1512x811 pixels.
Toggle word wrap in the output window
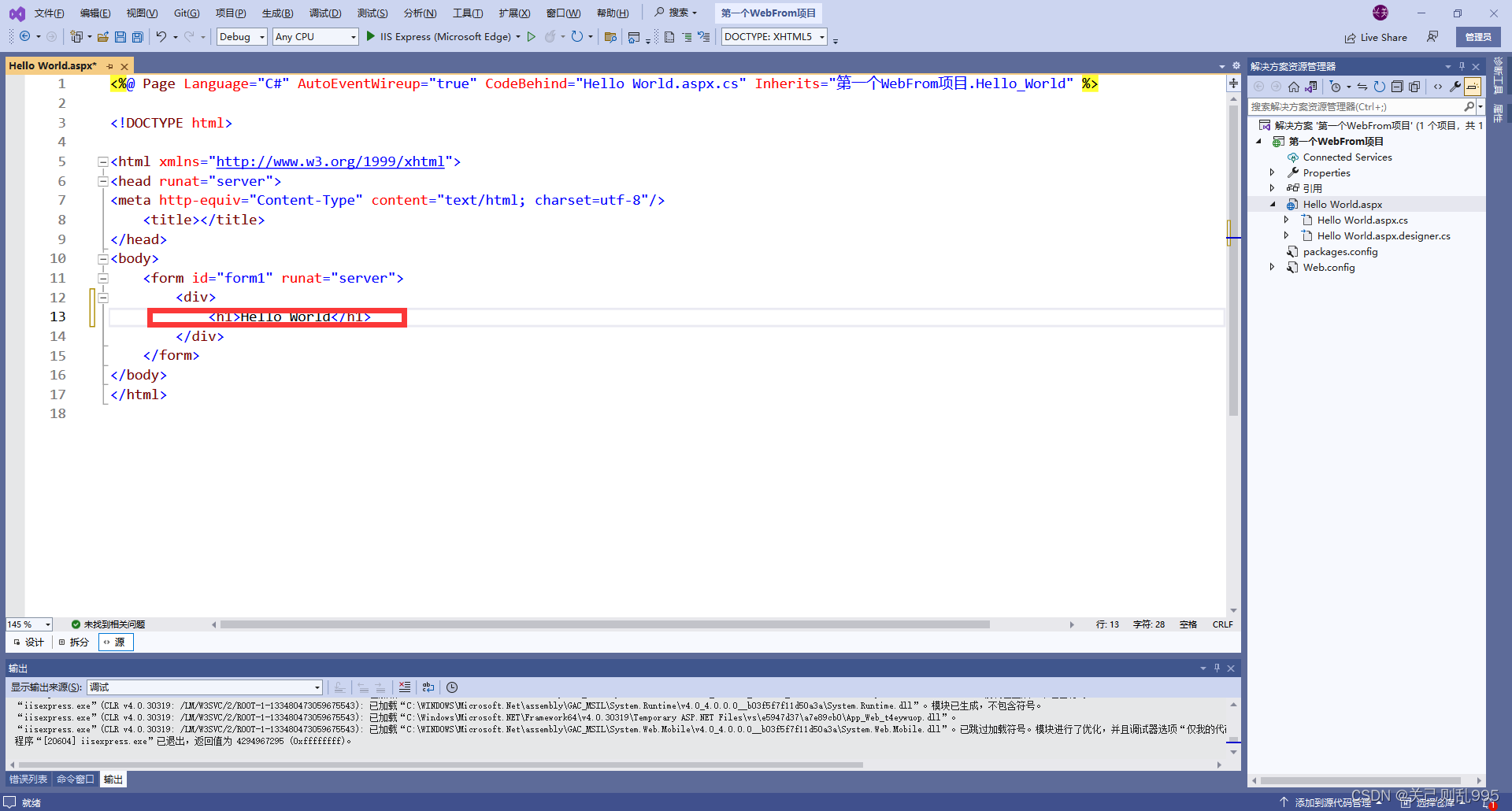(428, 687)
